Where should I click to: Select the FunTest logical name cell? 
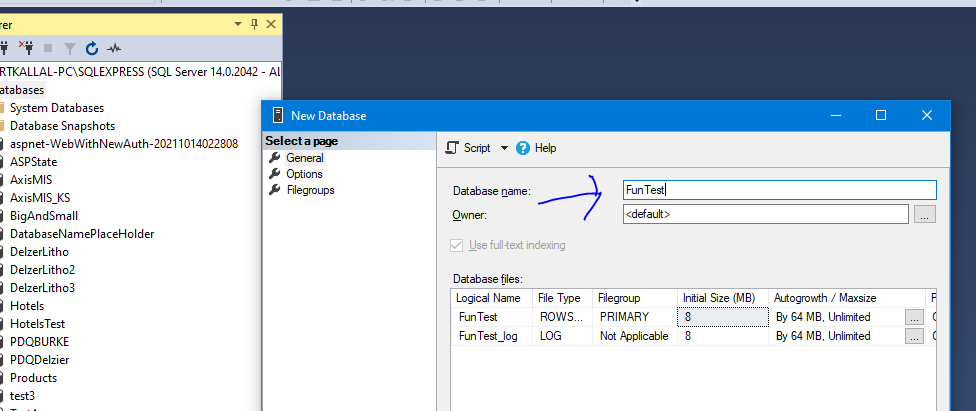492,317
